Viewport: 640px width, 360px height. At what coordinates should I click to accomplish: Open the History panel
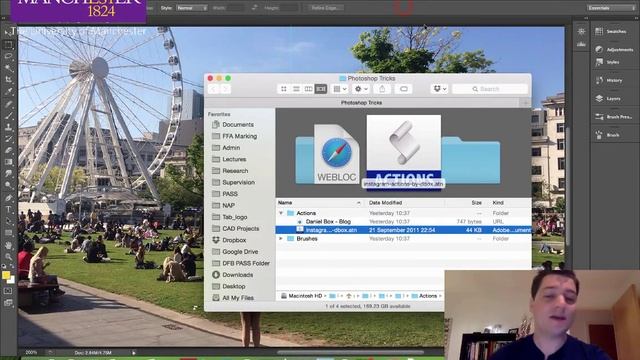coord(609,80)
